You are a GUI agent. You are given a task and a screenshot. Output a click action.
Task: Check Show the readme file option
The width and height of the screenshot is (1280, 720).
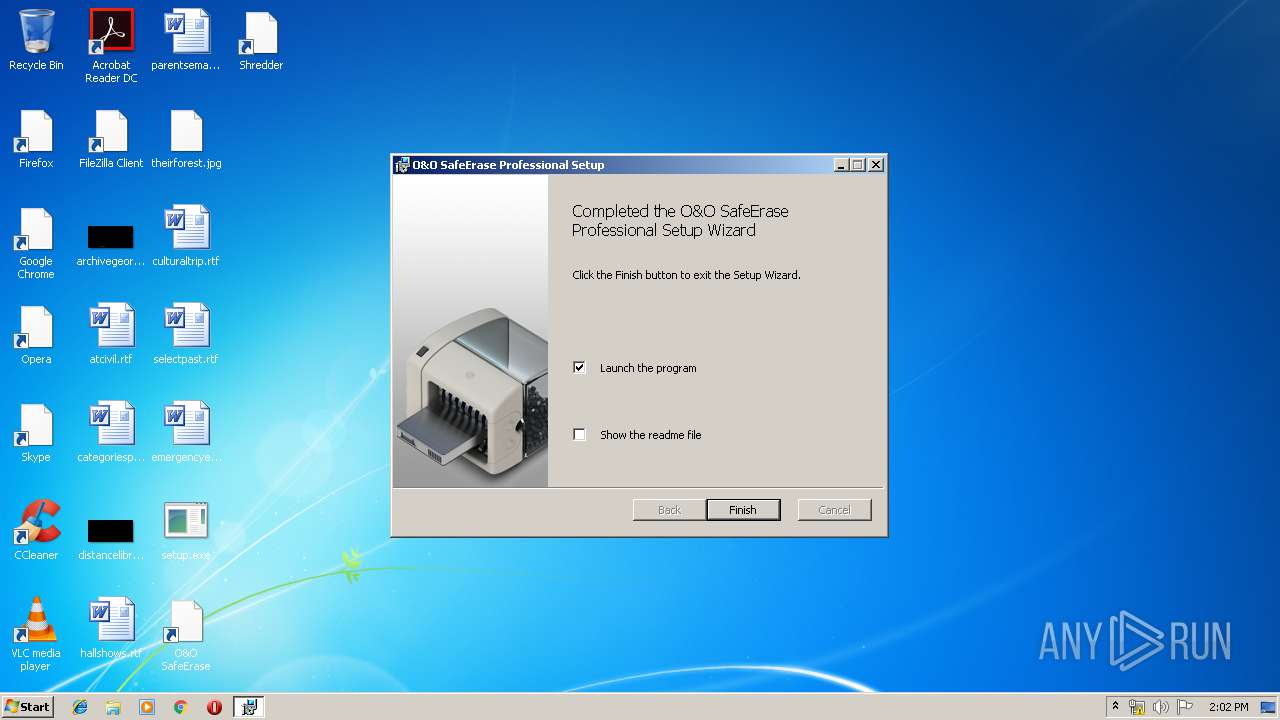coord(579,434)
